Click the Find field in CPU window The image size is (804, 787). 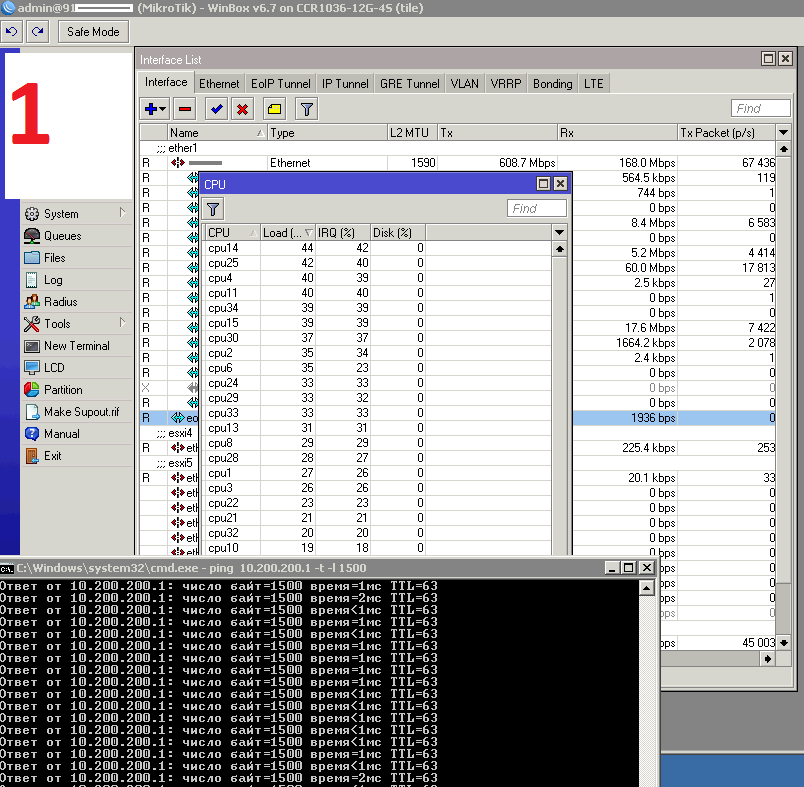(x=537, y=208)
